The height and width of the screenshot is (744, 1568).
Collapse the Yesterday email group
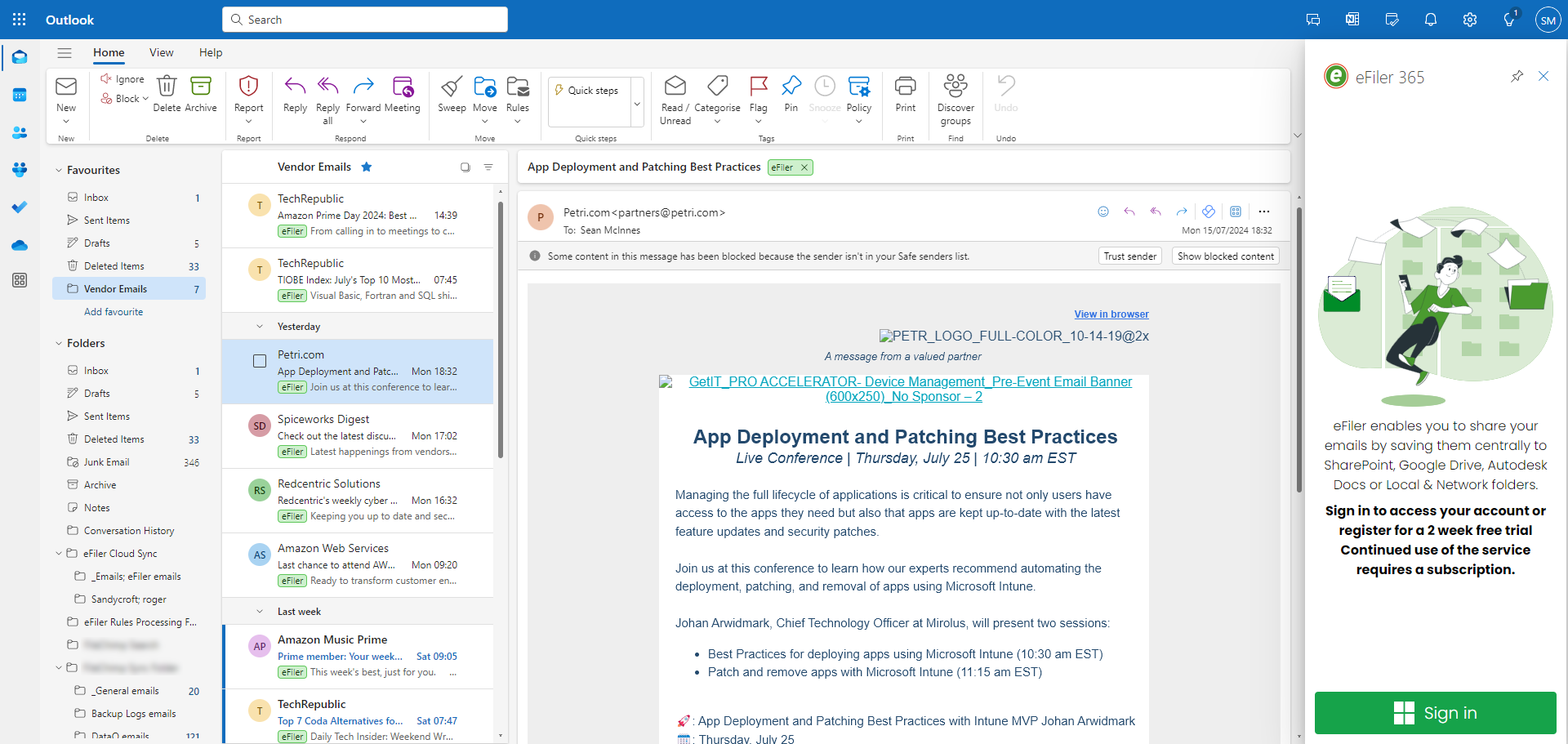click(260, 327)
